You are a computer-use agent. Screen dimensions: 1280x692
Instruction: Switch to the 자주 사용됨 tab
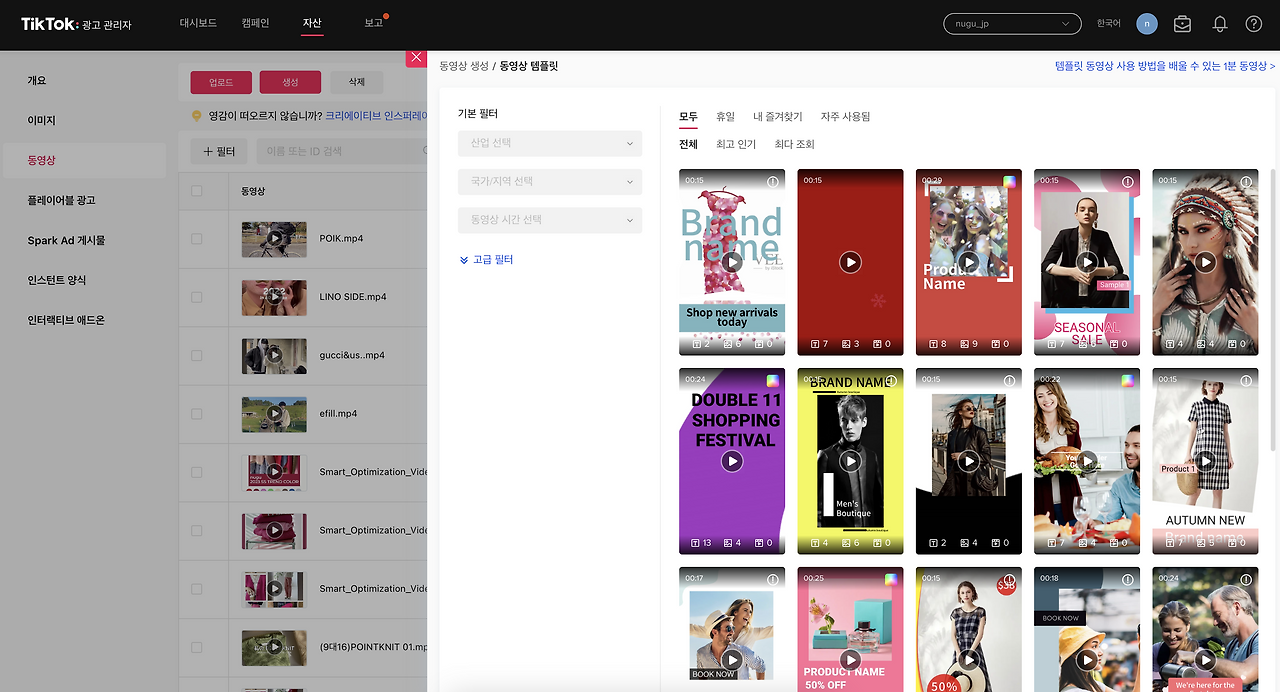(x=845, y=117)
